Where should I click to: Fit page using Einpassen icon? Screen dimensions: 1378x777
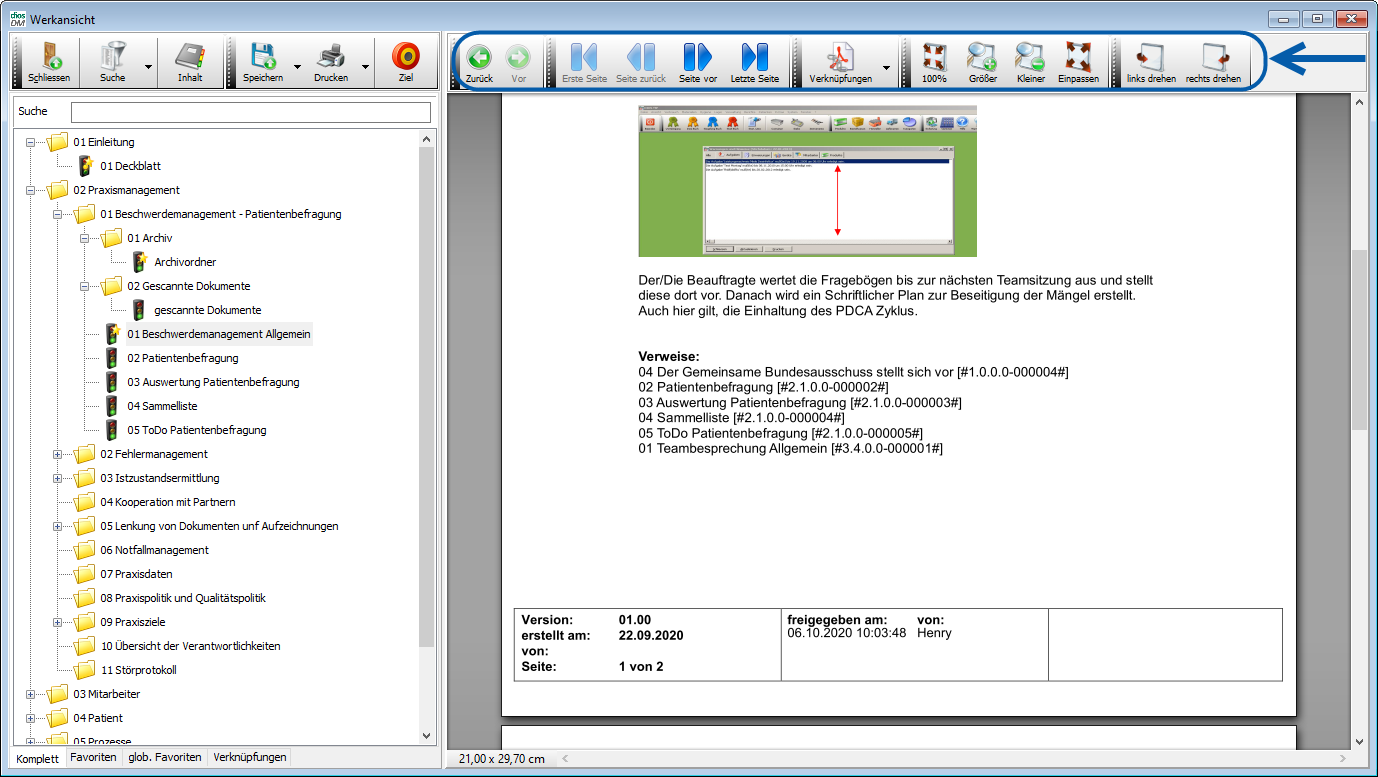coord(1078,62)
